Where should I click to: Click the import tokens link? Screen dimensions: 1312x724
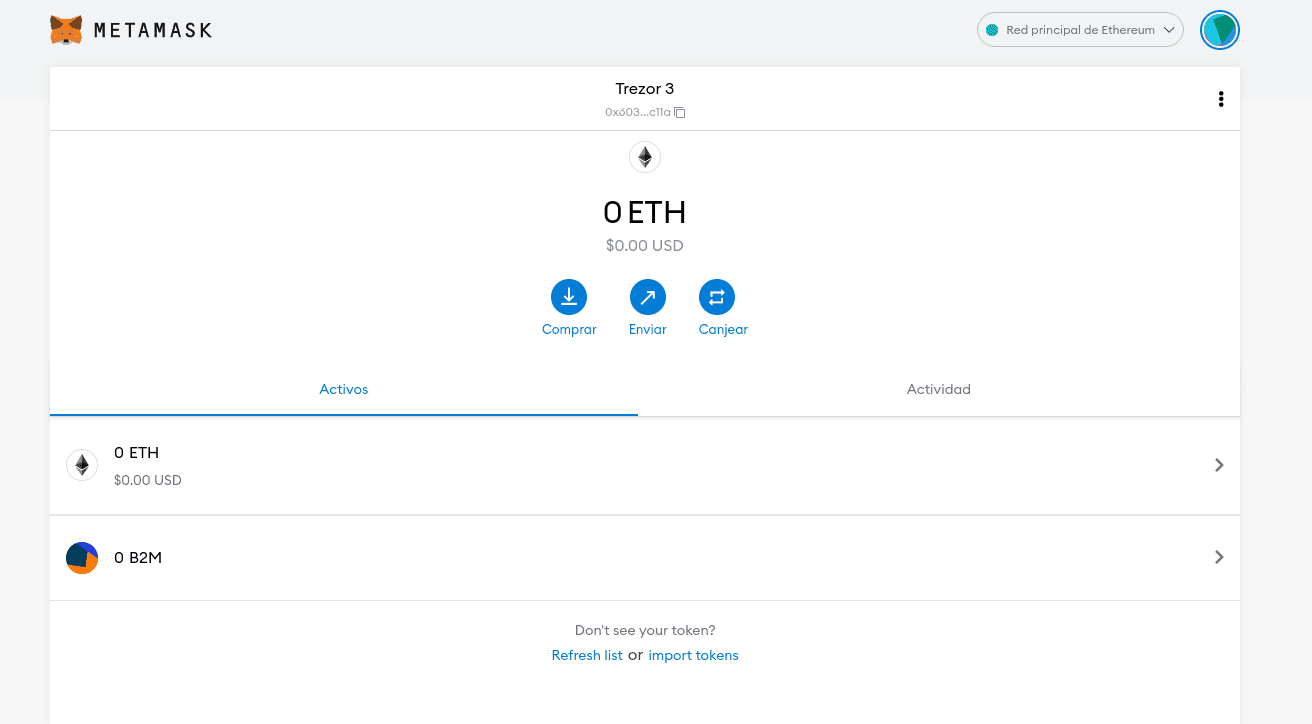point(693,655)
